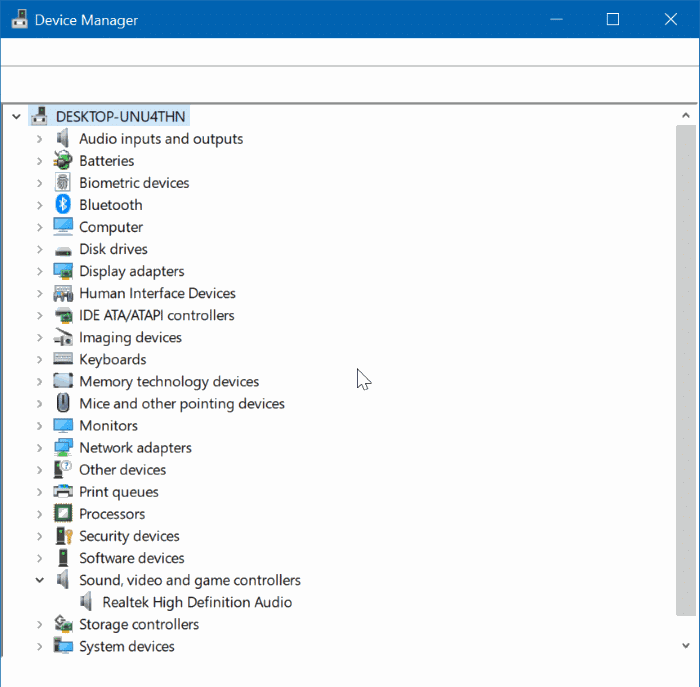Viewport: 700px width, 687px height.
Task: Click the Device Manager title bar icon
Action: (19, 19)
